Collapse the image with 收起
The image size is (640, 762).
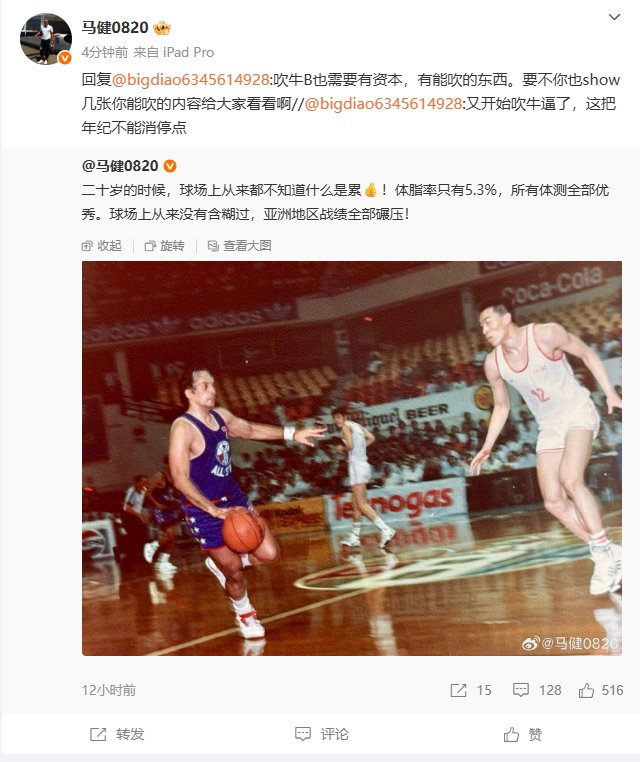(102, 246)
